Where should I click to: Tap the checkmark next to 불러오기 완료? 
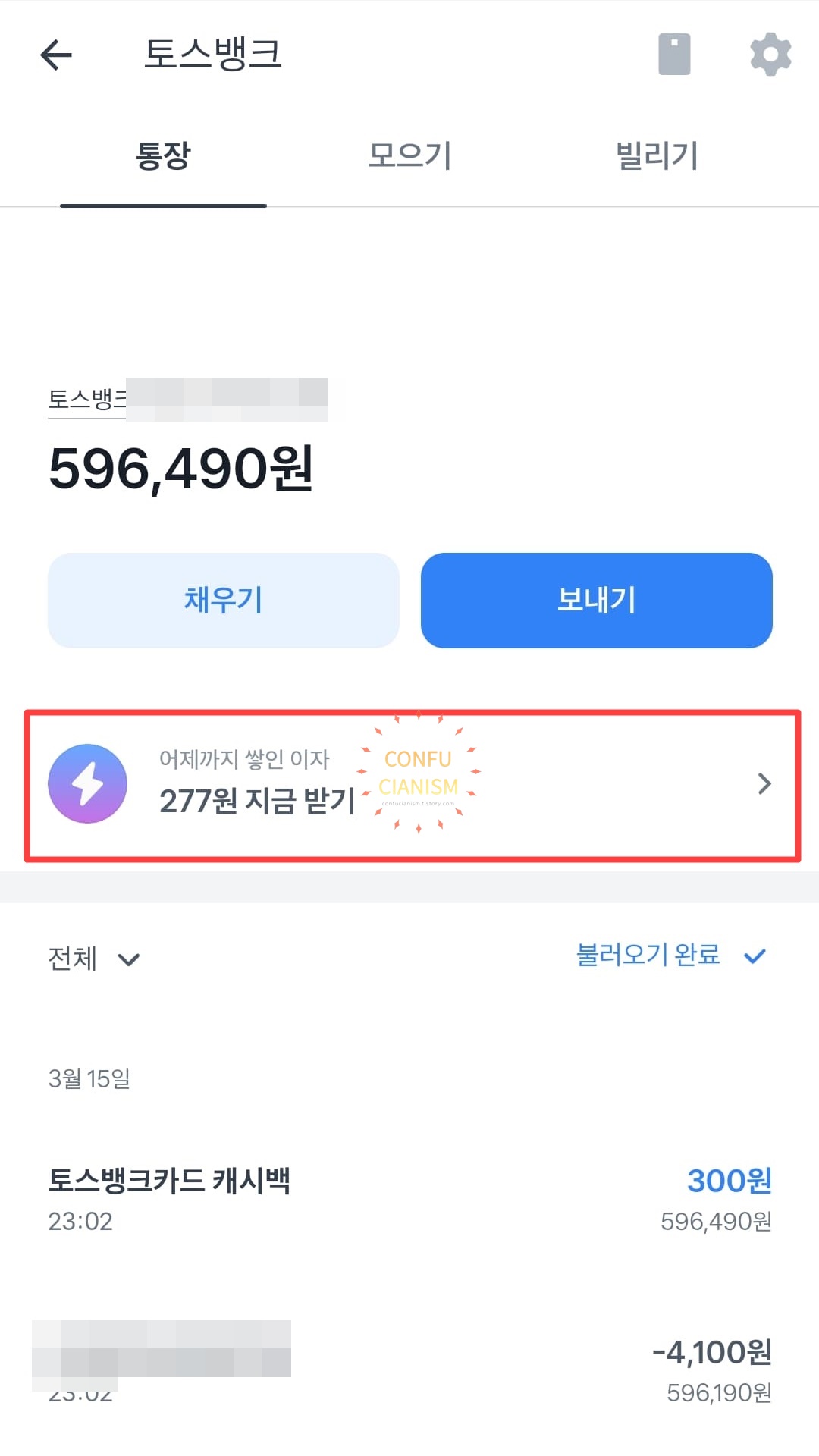point(755,956)
